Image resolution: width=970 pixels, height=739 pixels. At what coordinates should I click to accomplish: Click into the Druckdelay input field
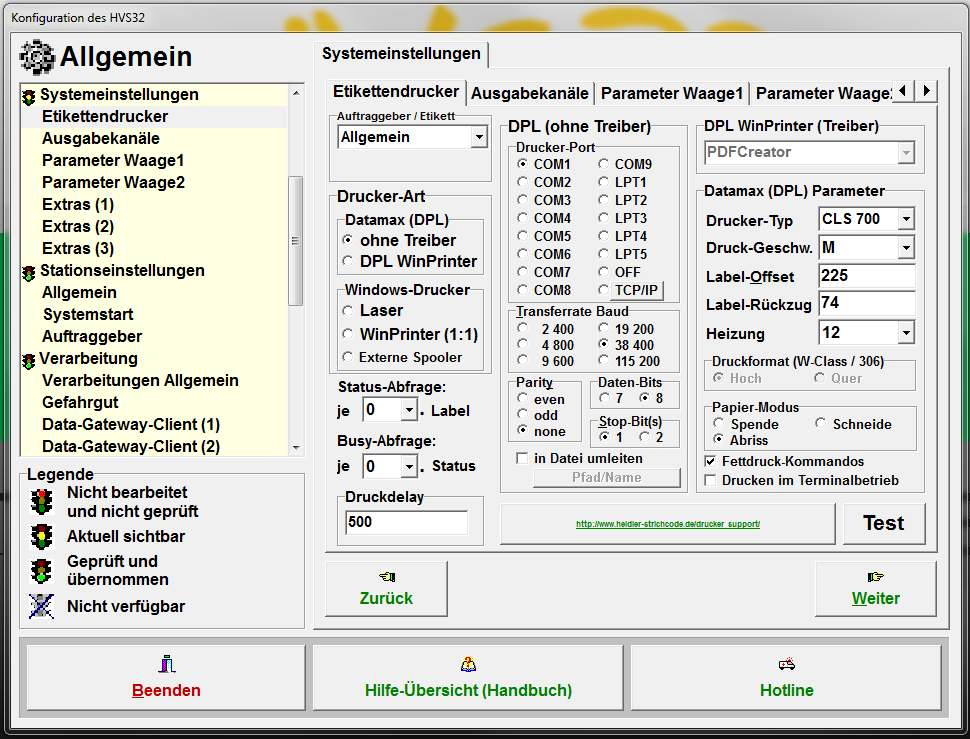click(x=405, y=522)
